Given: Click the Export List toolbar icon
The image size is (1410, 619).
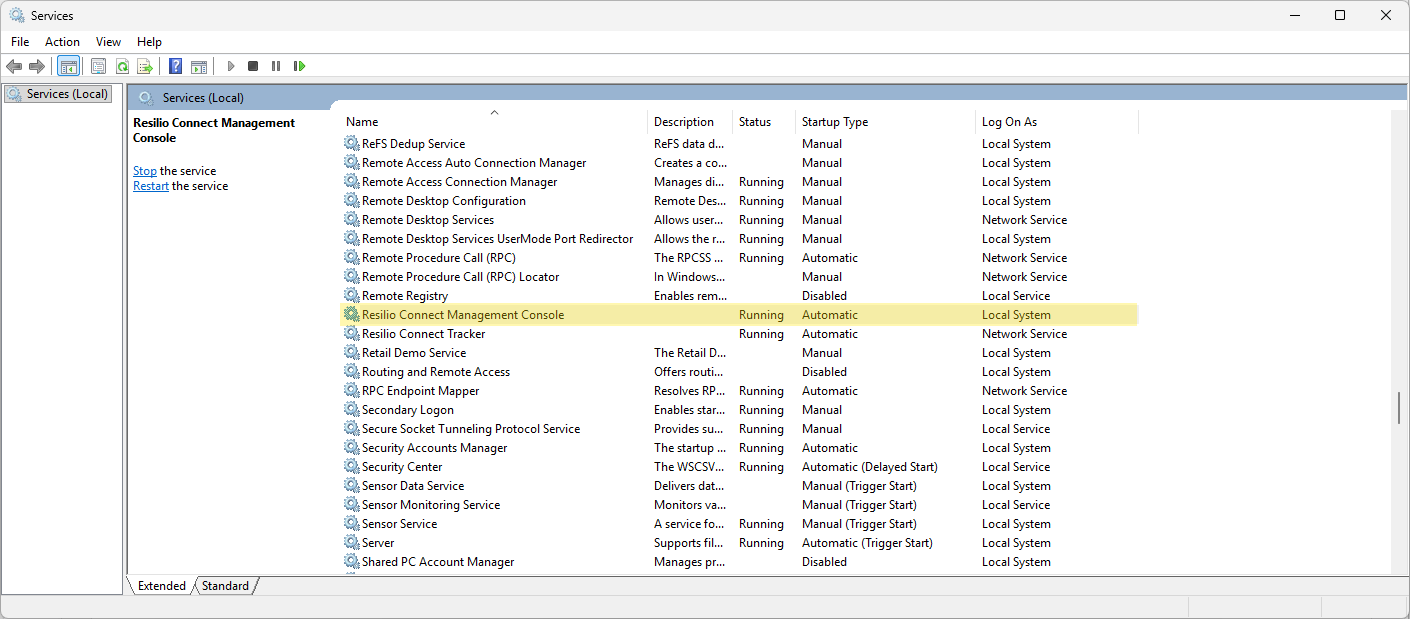Looking at the screenshot, I should point(145,66).
